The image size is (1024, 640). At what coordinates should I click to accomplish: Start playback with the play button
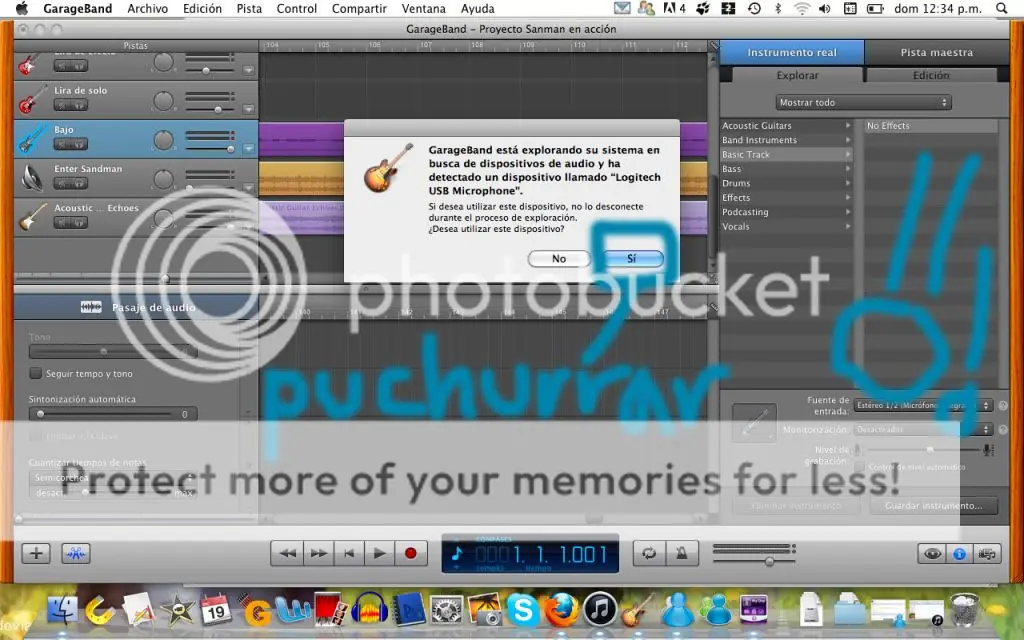click(379, 553)
